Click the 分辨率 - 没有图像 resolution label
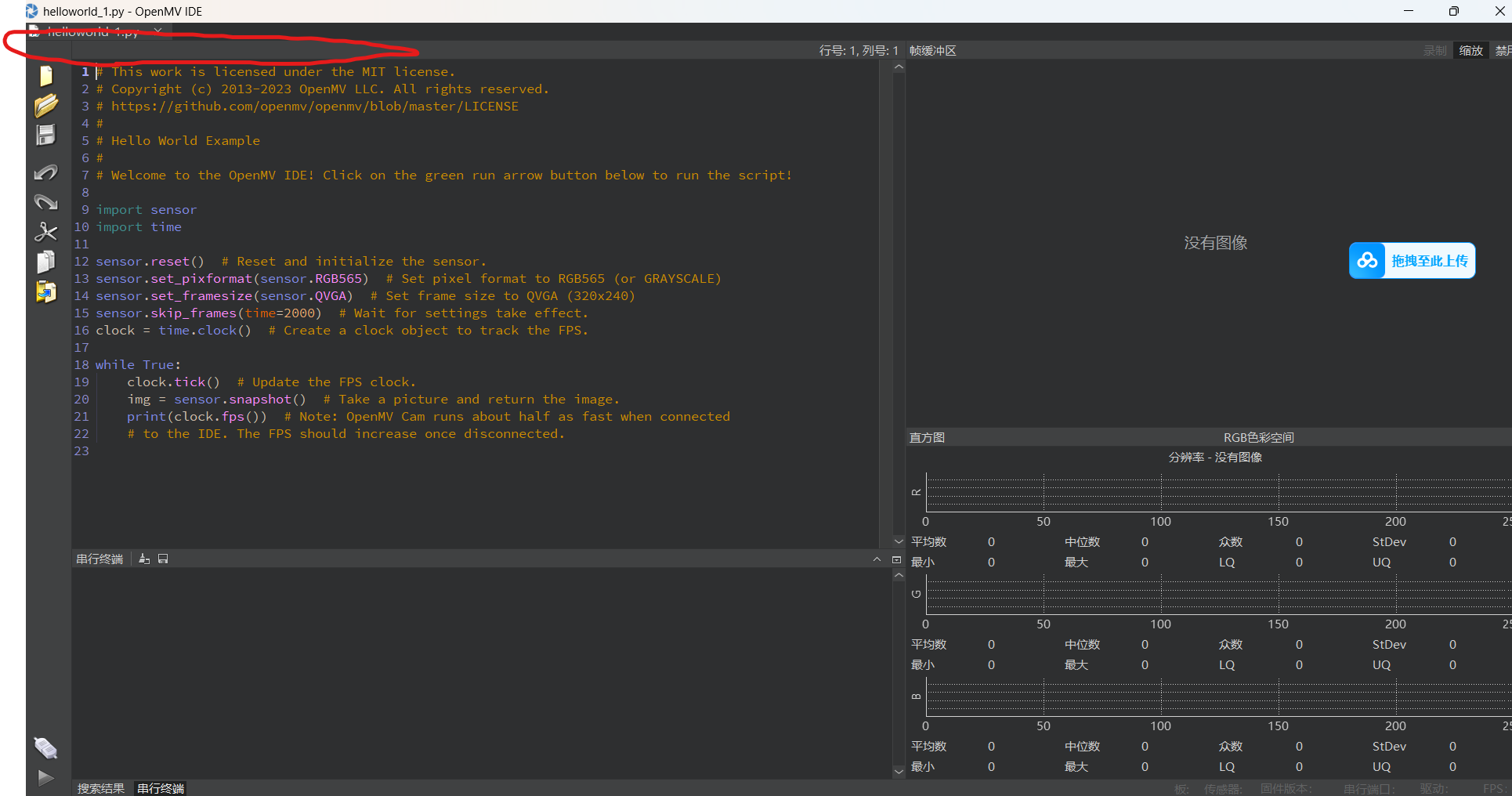Screen dimensions: 1512x796 tap(1215, 457)
